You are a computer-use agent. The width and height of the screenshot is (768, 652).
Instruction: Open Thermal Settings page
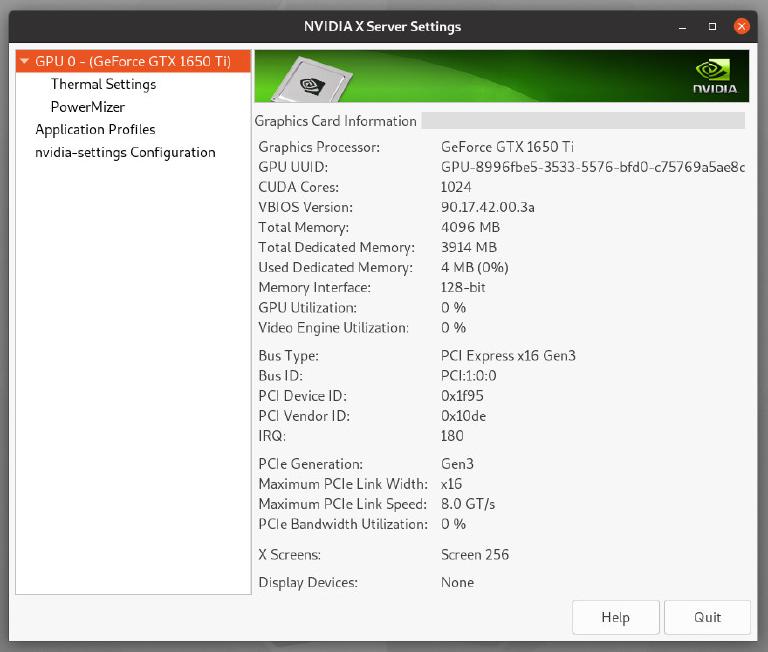click(103, 84)
